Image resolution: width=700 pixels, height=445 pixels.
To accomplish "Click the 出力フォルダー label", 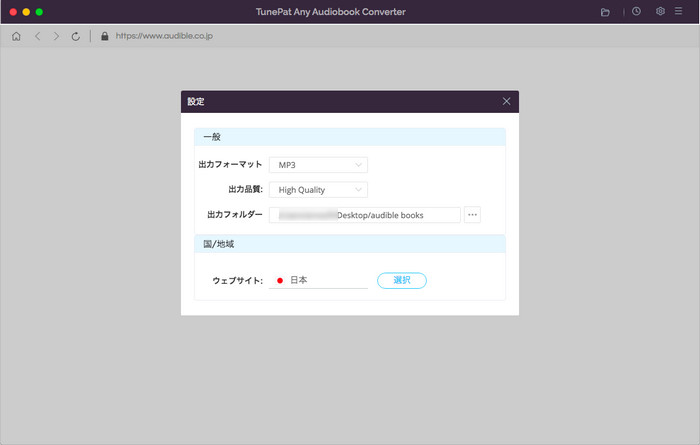I will pyautogui.click(x=235, y=215).
